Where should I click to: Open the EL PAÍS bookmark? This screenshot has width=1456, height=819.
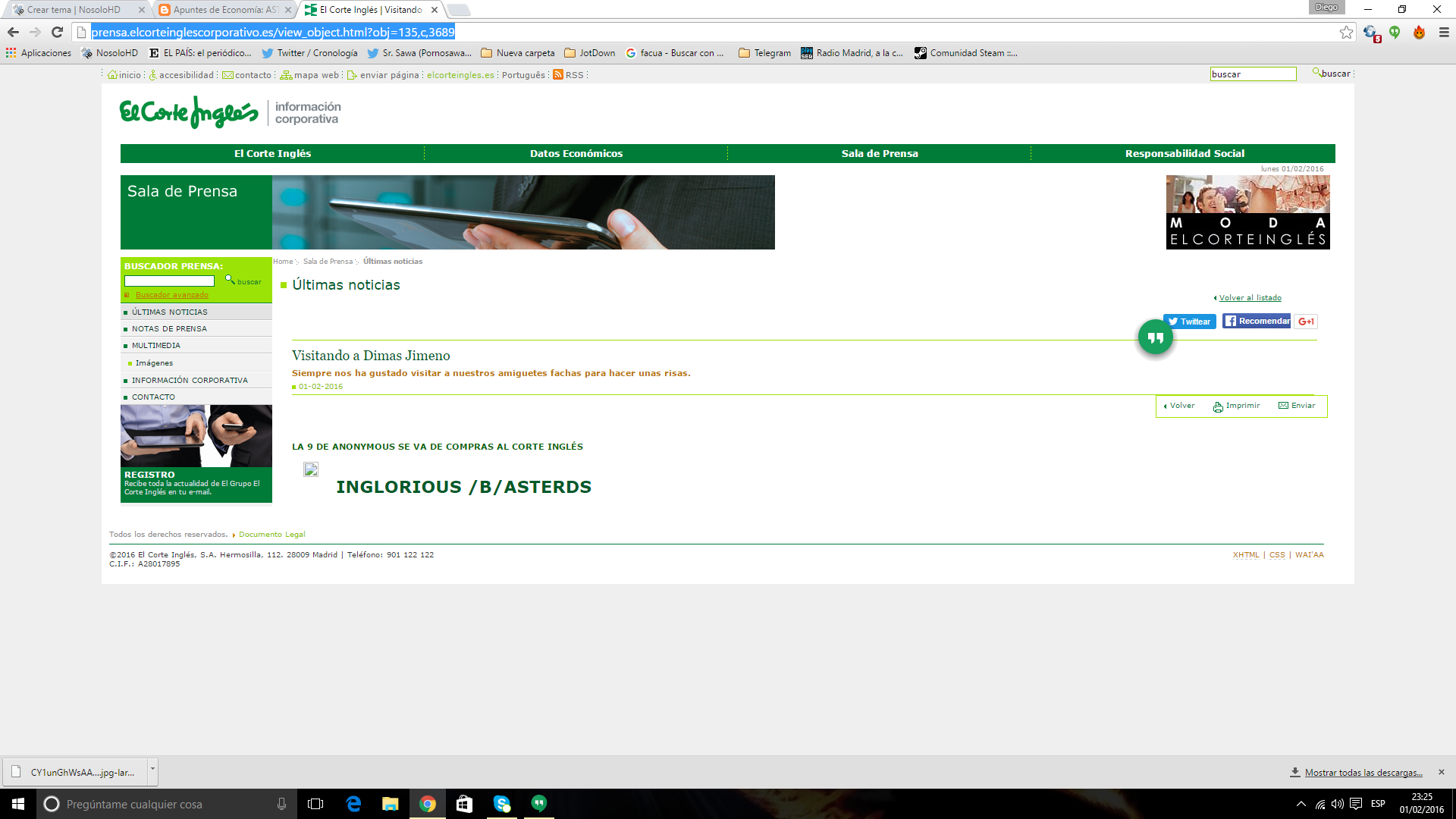pyautogui.click(x=200, y=53)
